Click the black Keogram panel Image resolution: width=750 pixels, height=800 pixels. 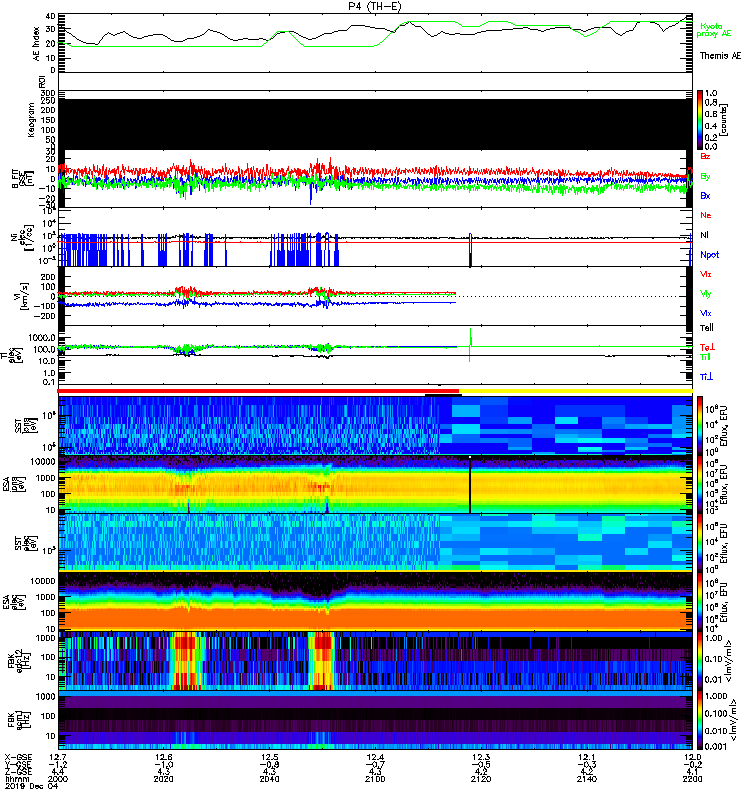(375, 124)
